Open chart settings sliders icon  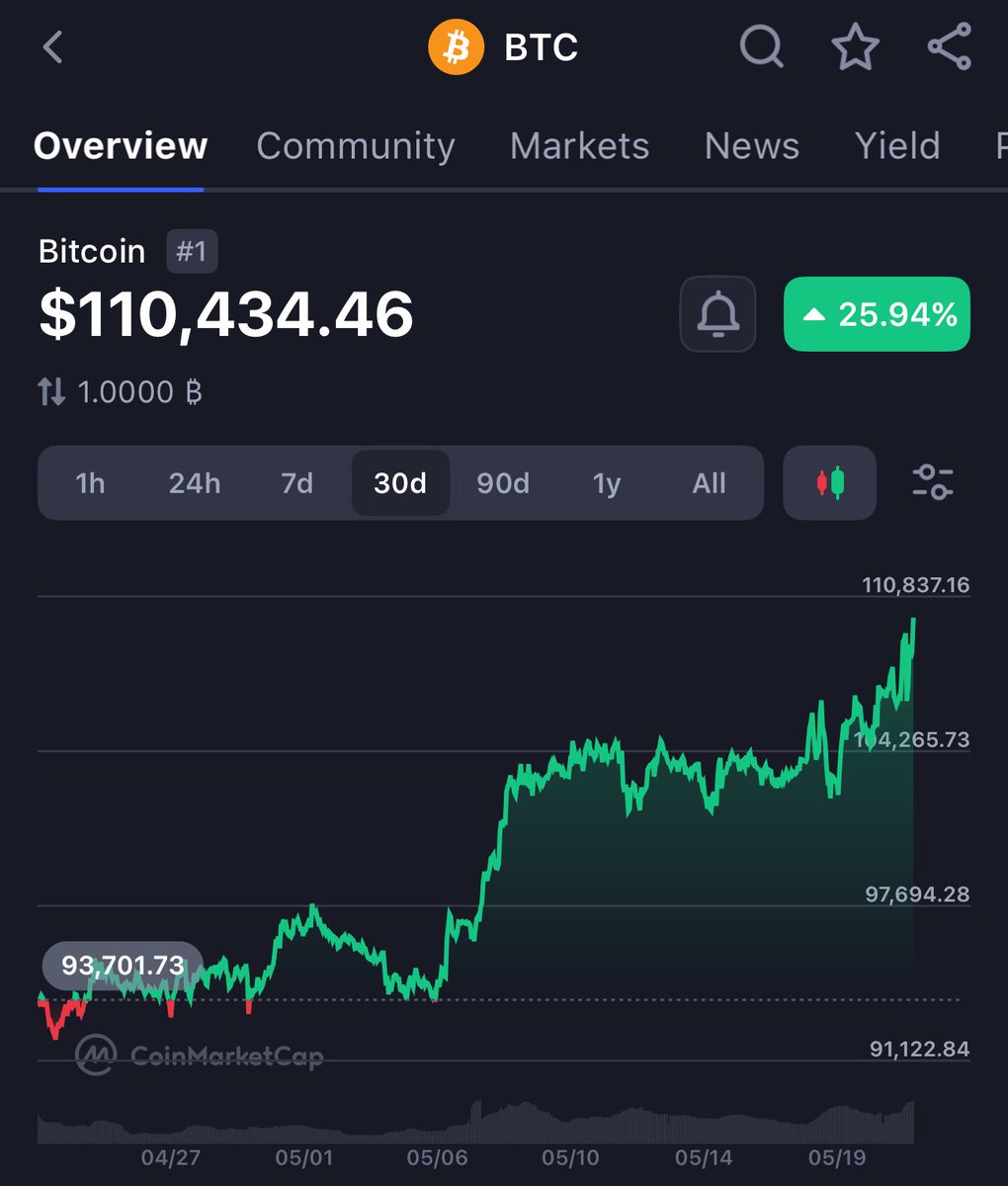pos(932,482)
